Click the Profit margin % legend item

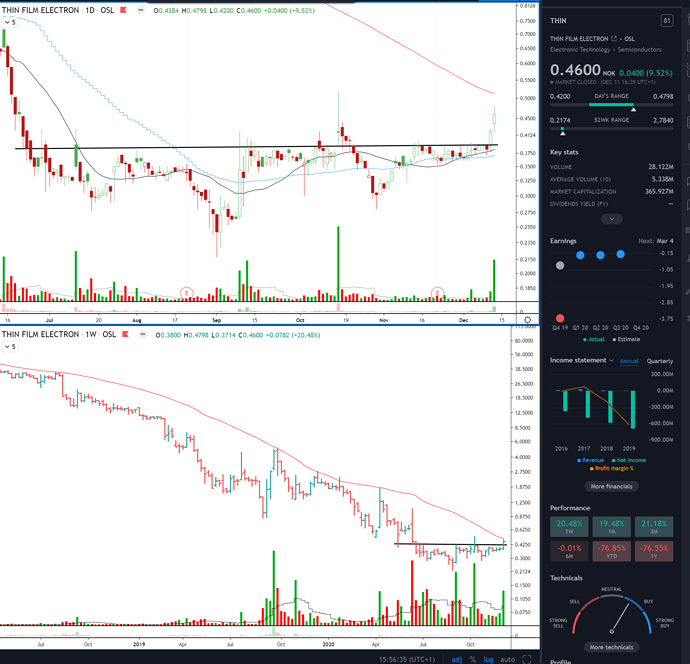pyautogui.click(x=612, y=469)
